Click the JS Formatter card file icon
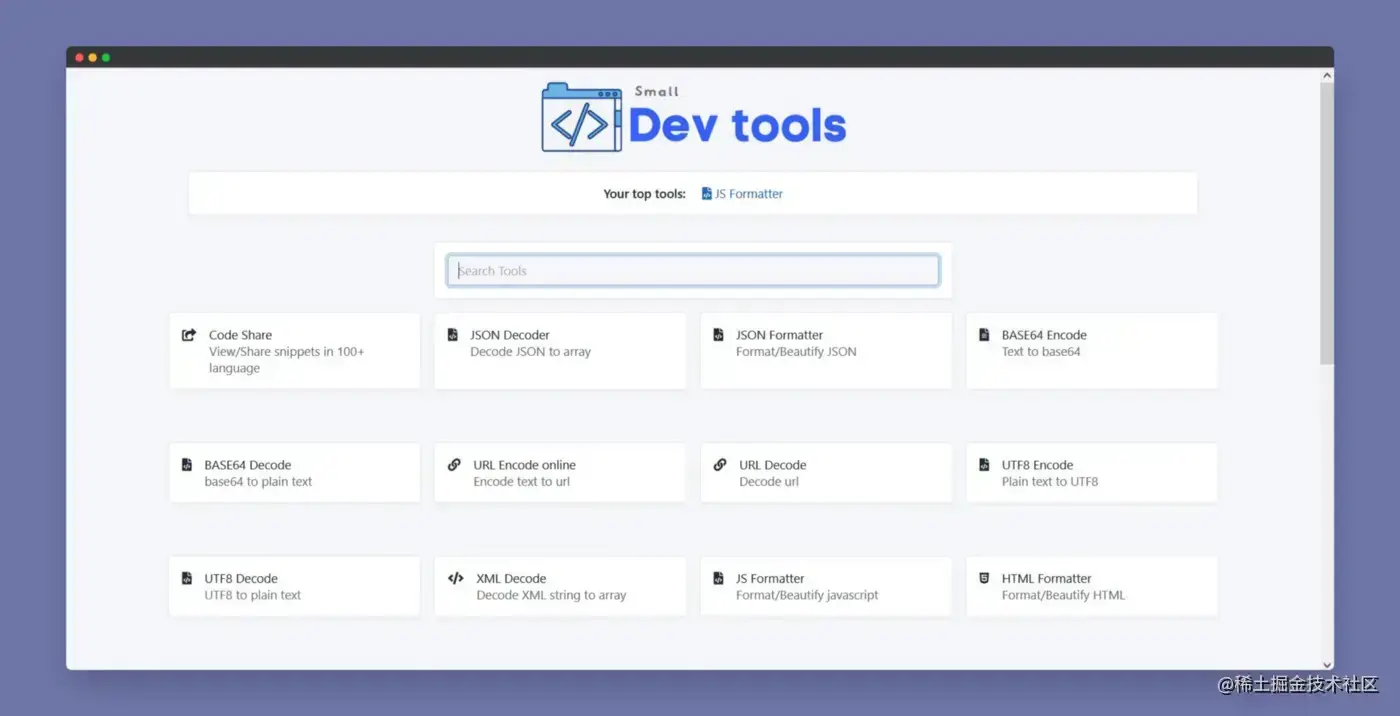Image resolution: width=1400 pixels, height=716 pixels. click(718, 578)
